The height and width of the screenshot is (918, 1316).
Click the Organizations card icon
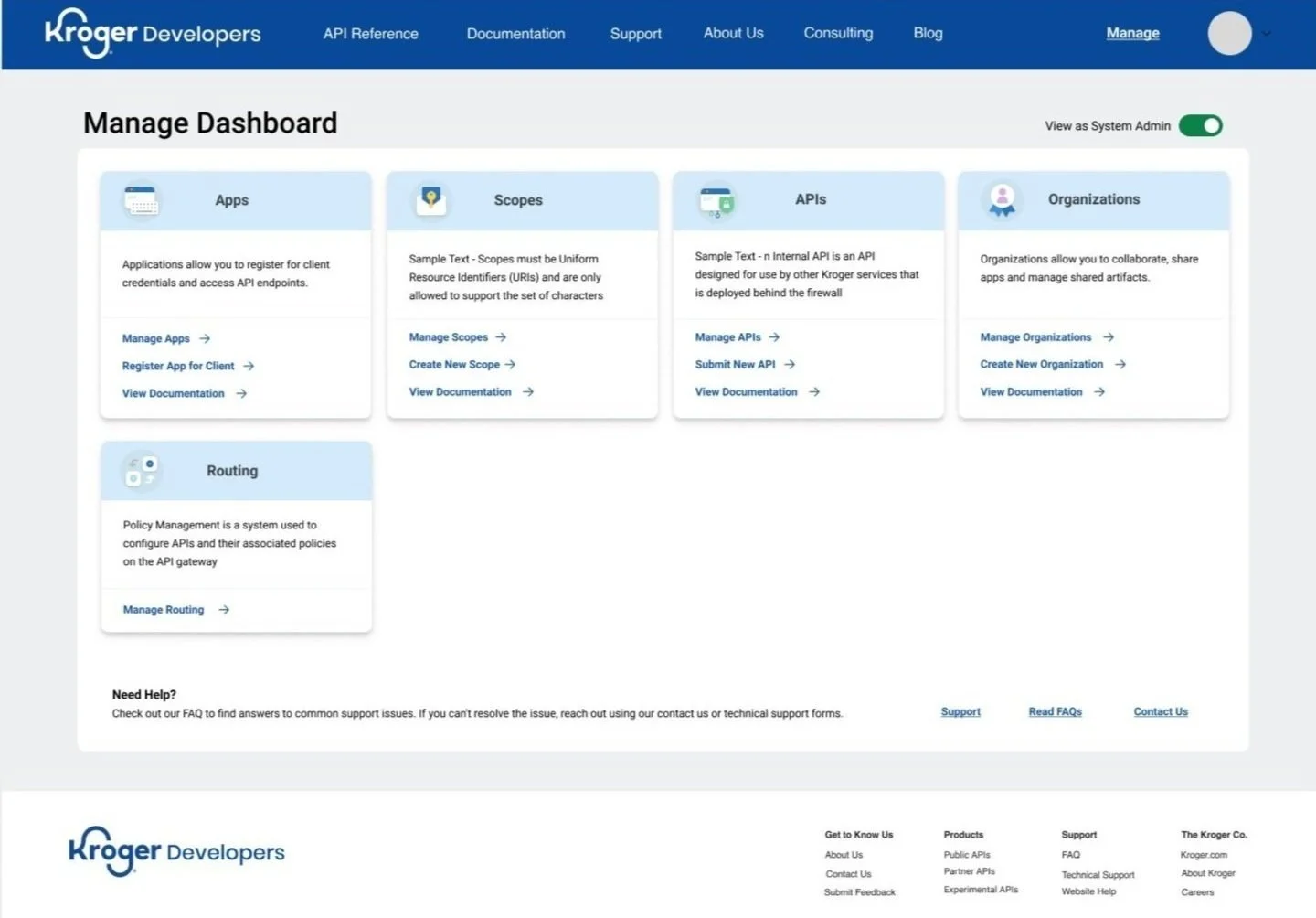point(1003,199)
